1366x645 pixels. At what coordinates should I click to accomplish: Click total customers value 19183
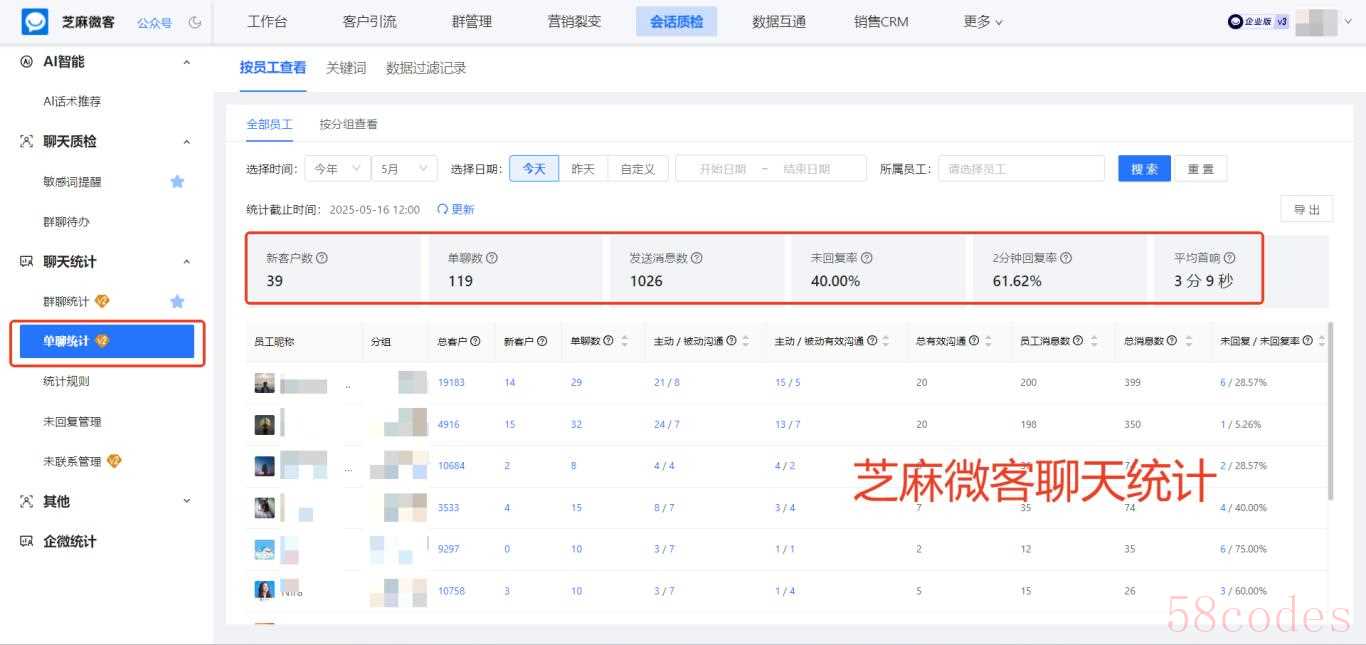click(451, 382)
